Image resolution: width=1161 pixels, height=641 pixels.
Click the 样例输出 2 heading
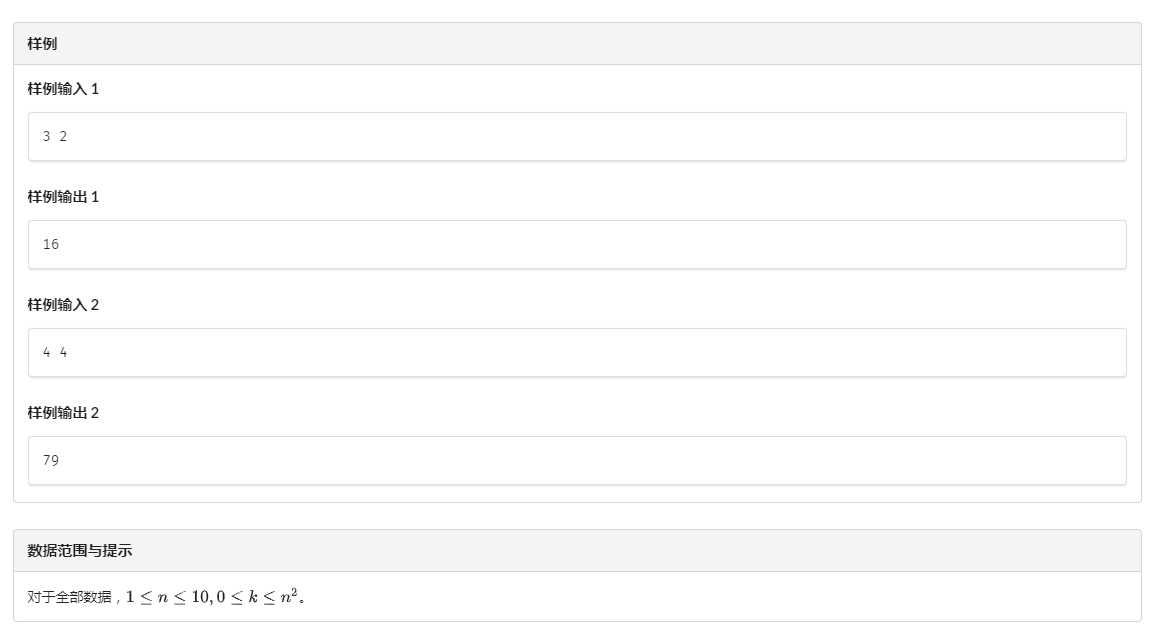63,413
